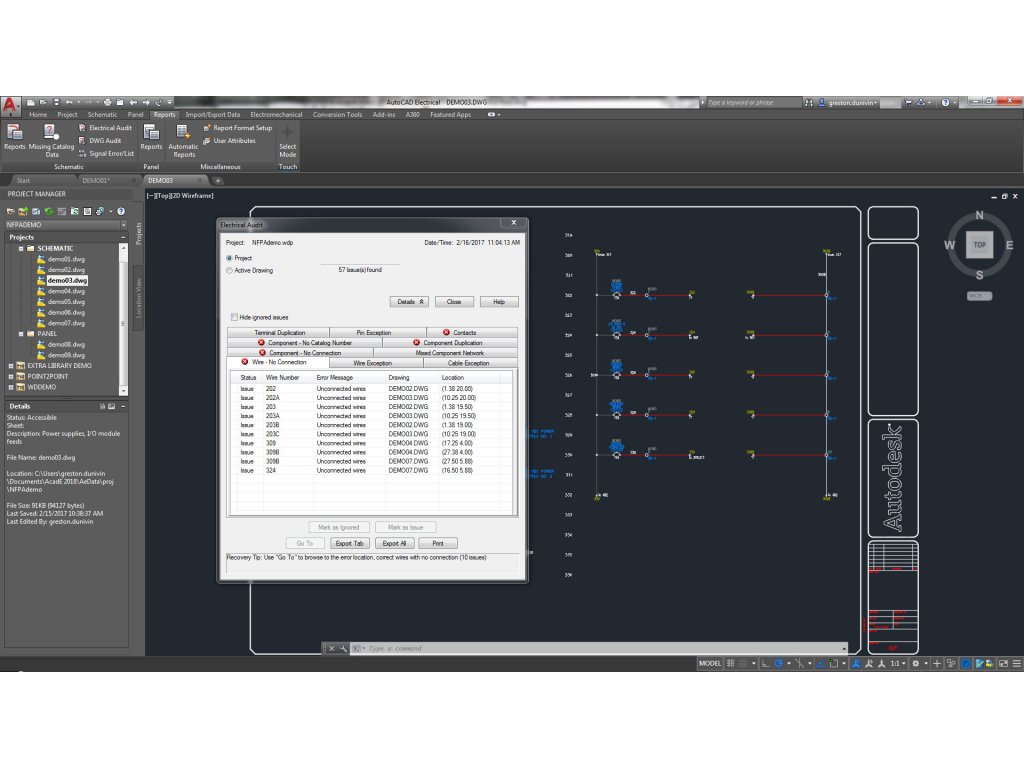Image resolution: width=1024 pixels, height=768 pixels.
Task: Open workspace switching gear icon
Action: [916, 664]
